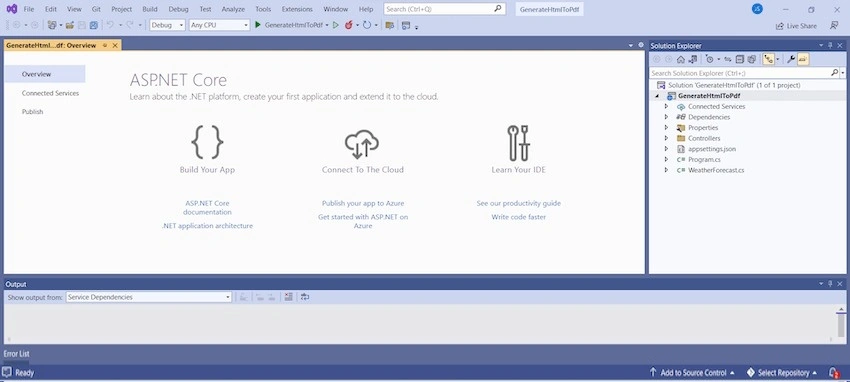The width and height of the screenshot is (850, 382).
Task: Click the New Project toolbar icon
Action: (52, 25)
